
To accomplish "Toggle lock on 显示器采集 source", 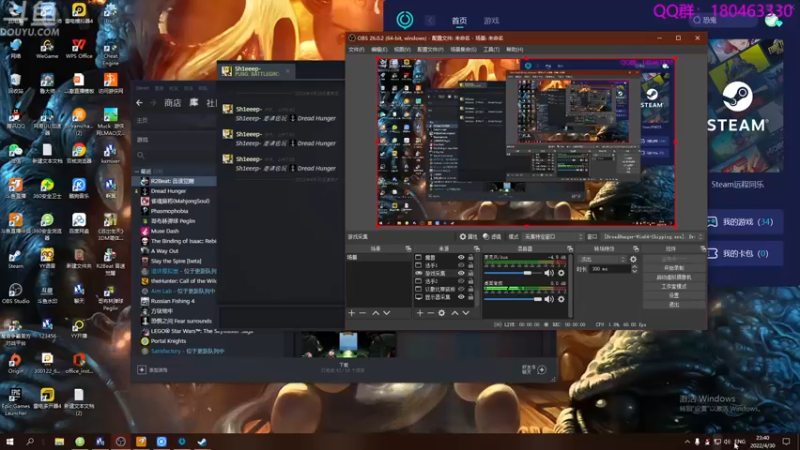I will click(x=470, y=297).
